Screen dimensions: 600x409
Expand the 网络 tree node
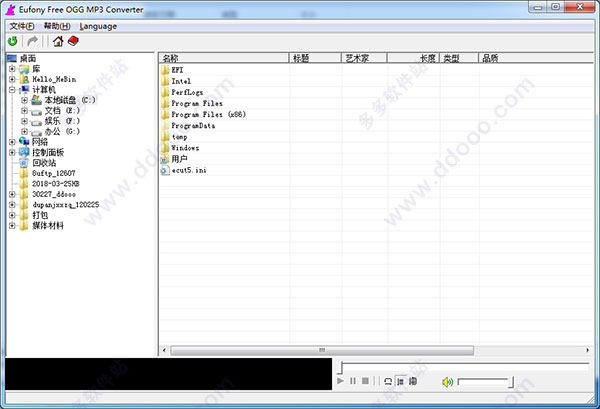[12, 142]
